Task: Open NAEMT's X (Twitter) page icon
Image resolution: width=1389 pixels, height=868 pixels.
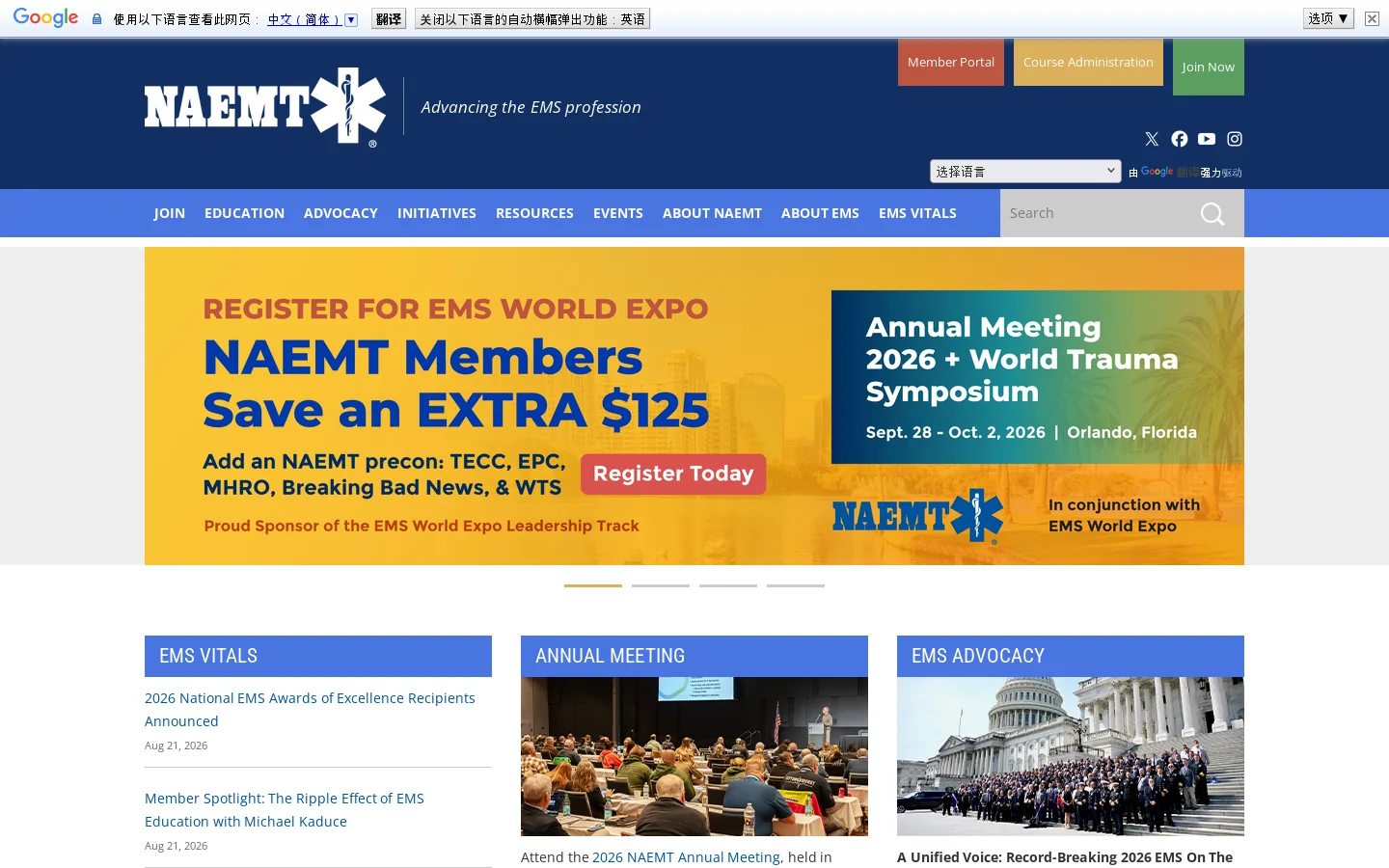Action: tap(1152, 139)
